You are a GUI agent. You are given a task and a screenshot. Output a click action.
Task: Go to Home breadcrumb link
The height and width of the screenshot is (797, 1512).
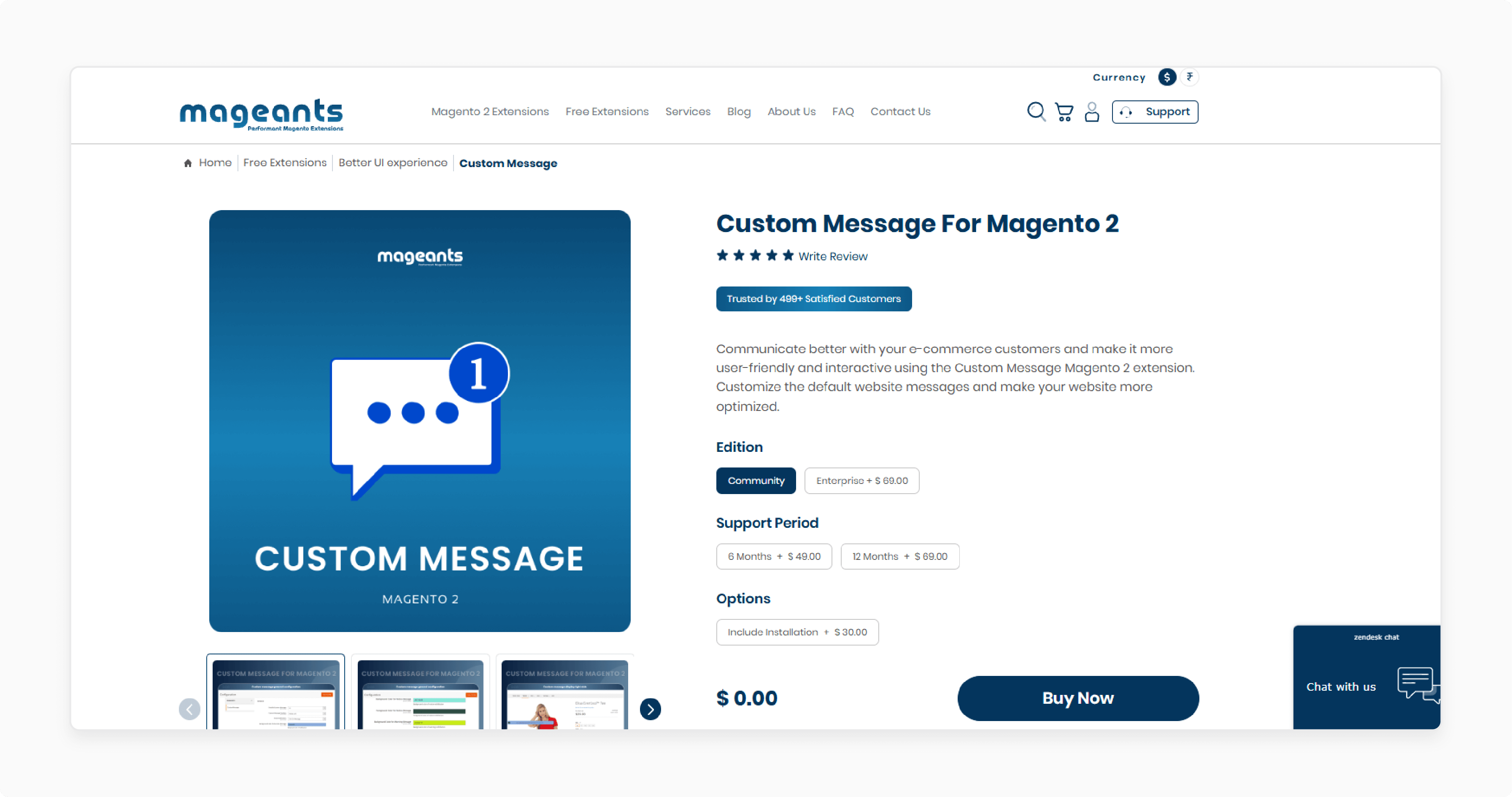pyautogui.click(x=215, y=162)
